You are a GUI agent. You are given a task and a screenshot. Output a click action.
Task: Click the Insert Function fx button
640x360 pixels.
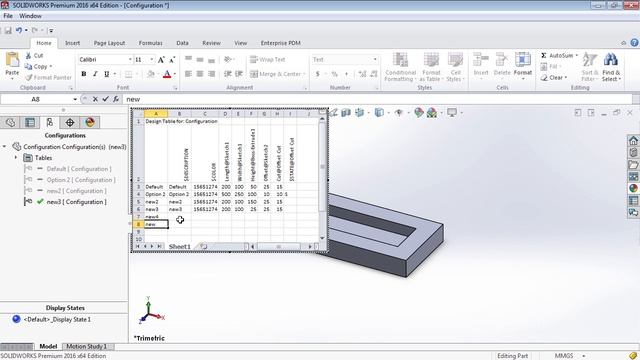(116, 99)
